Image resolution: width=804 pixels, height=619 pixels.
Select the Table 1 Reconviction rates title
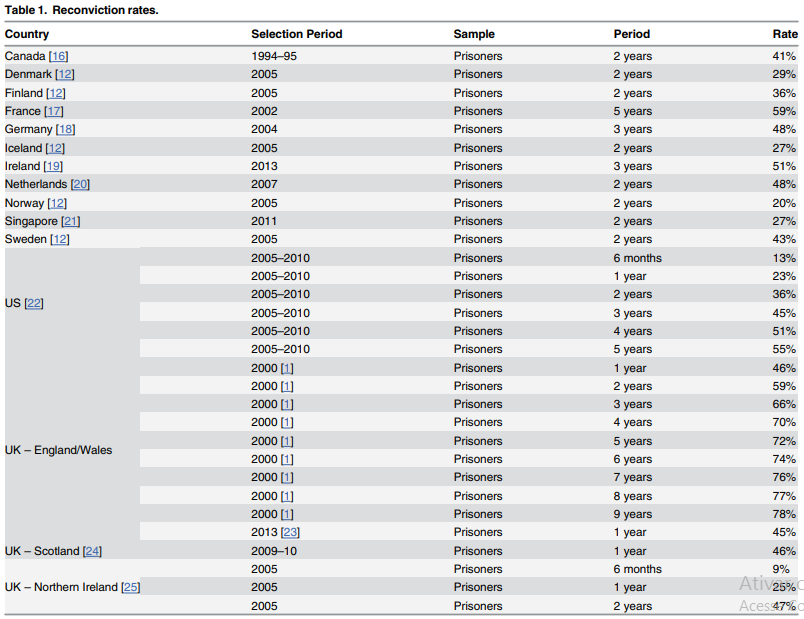pyautogui.click(x=81, y=9)
